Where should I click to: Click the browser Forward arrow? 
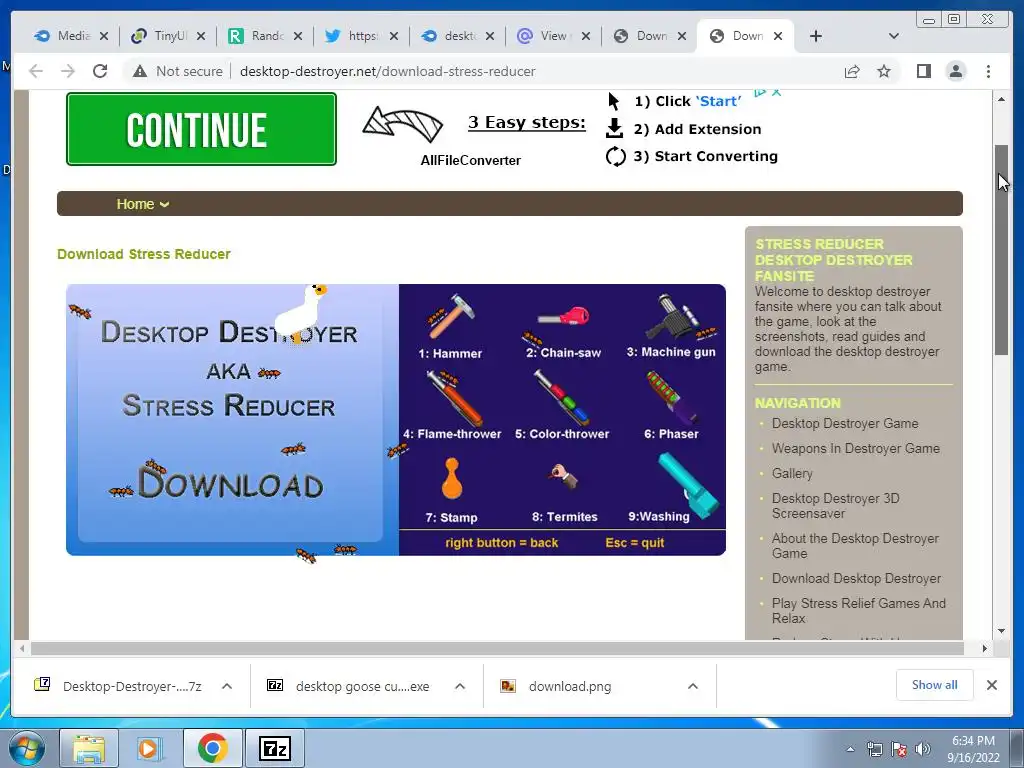point(68,71)
